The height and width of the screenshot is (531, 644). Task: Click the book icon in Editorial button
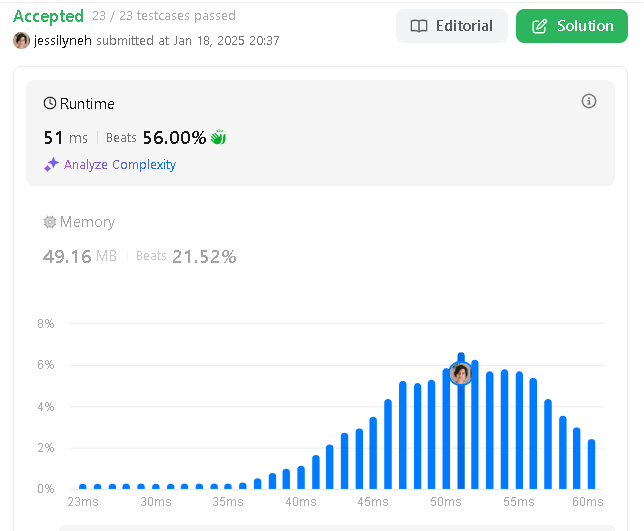coord(419,26)
